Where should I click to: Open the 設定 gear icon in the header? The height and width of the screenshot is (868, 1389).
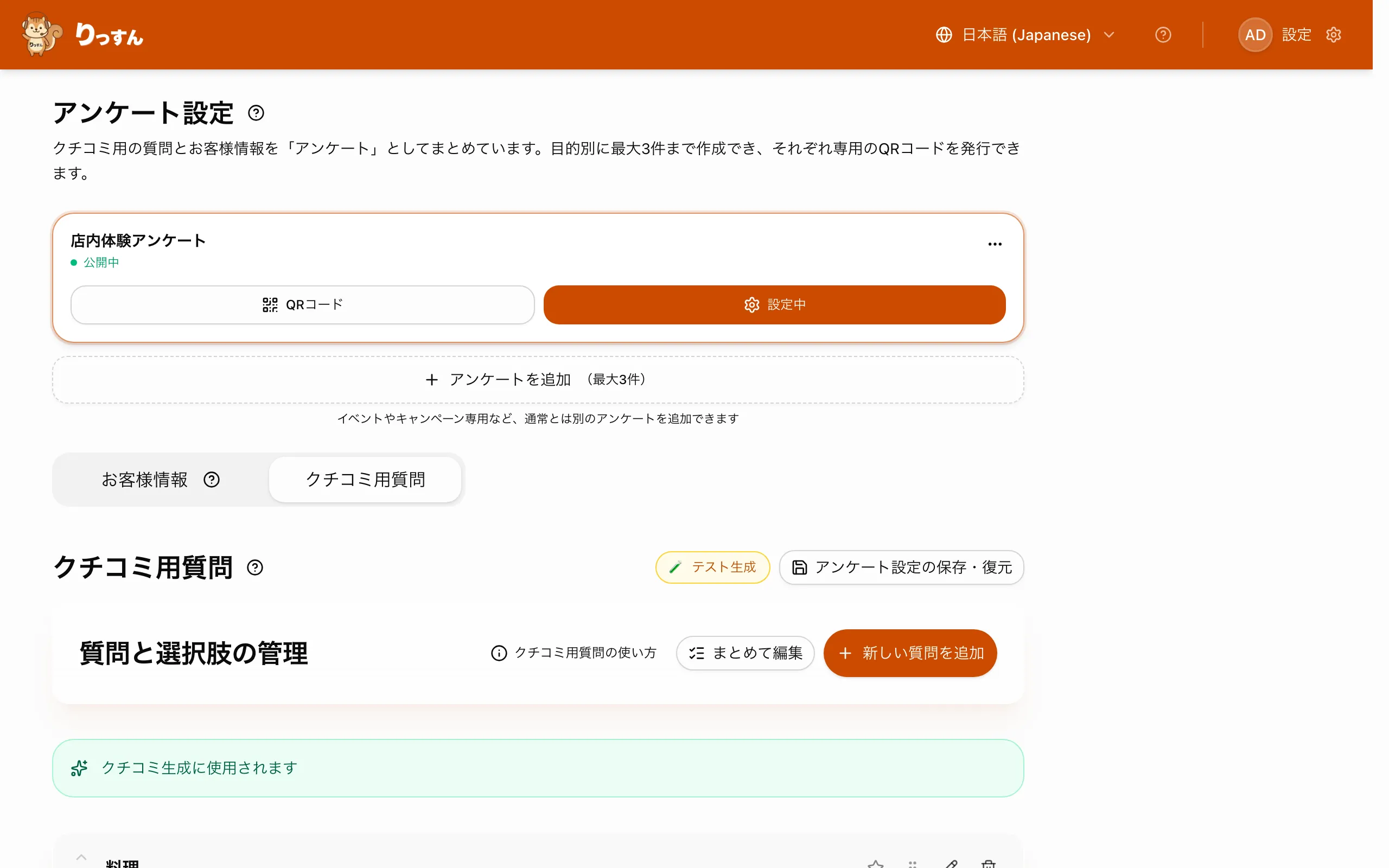tap(1333, 35)
